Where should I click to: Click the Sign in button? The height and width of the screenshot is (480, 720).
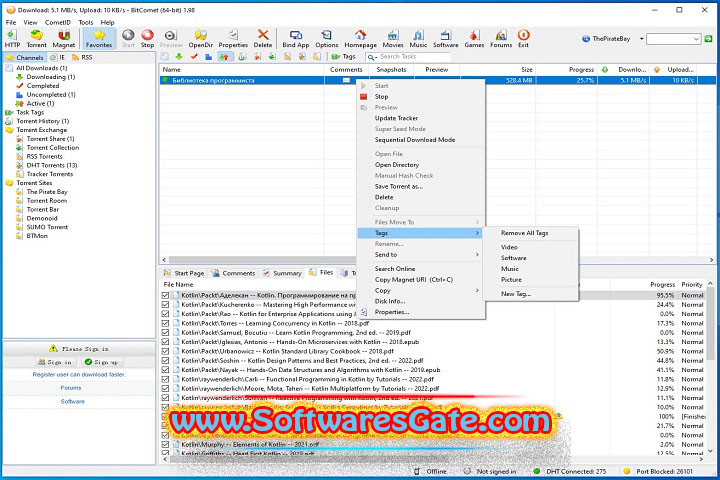(55, 362)
